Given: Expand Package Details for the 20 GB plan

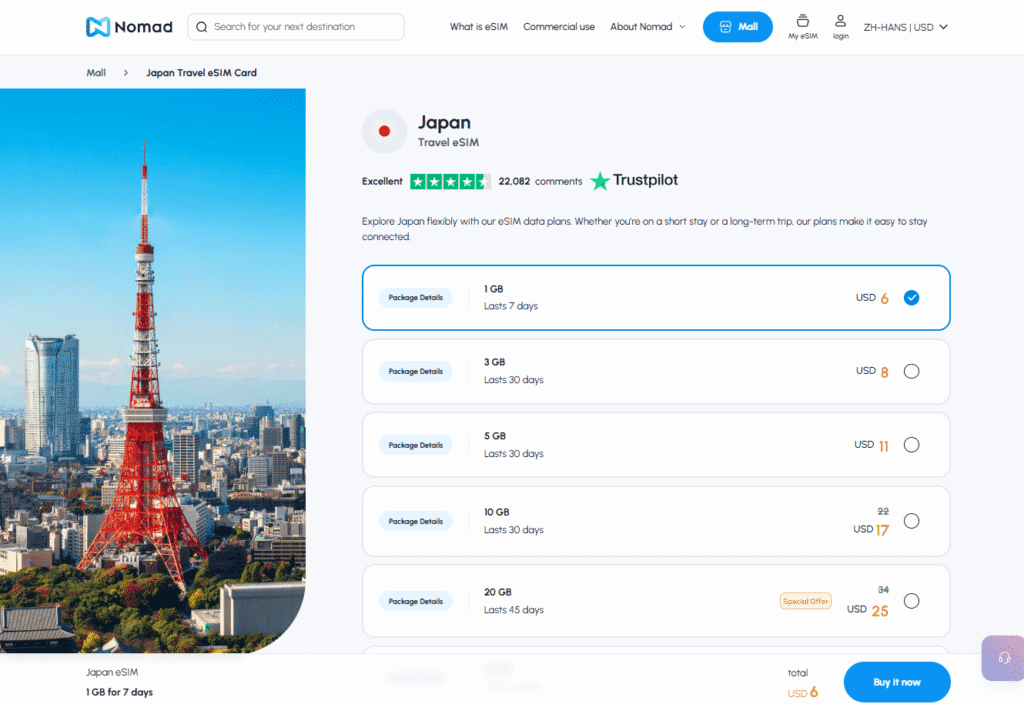Looking at the screenshot, I should (x=415, y=600).
